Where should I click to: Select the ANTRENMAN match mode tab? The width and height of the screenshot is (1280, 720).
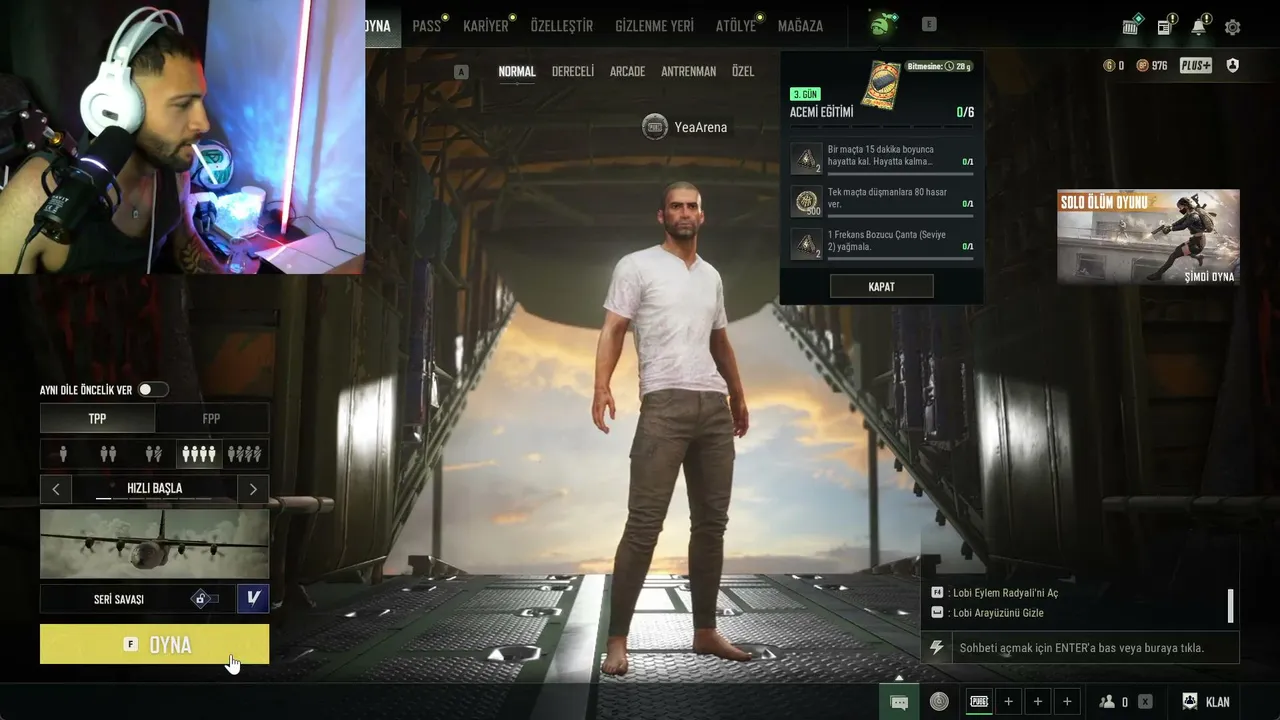point(688,72)
